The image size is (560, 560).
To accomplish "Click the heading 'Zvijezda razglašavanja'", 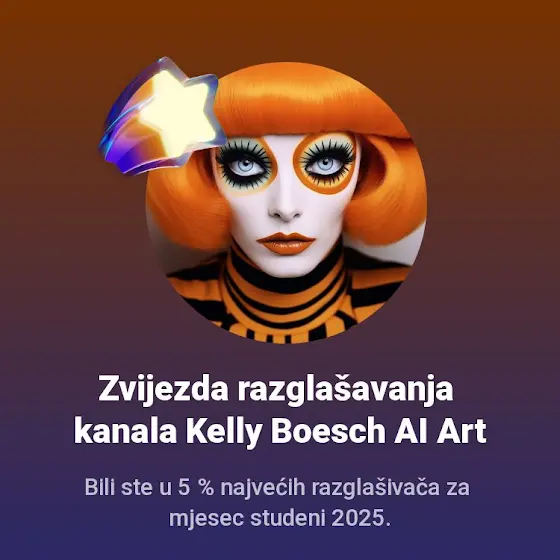I will (276, 390).
